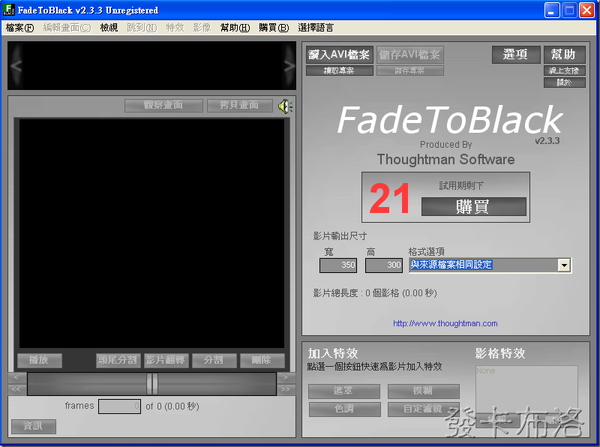600x447 pixels.
Task: Click the red trial days number 21
Action: pyautogui.click(x=389, y=198)
